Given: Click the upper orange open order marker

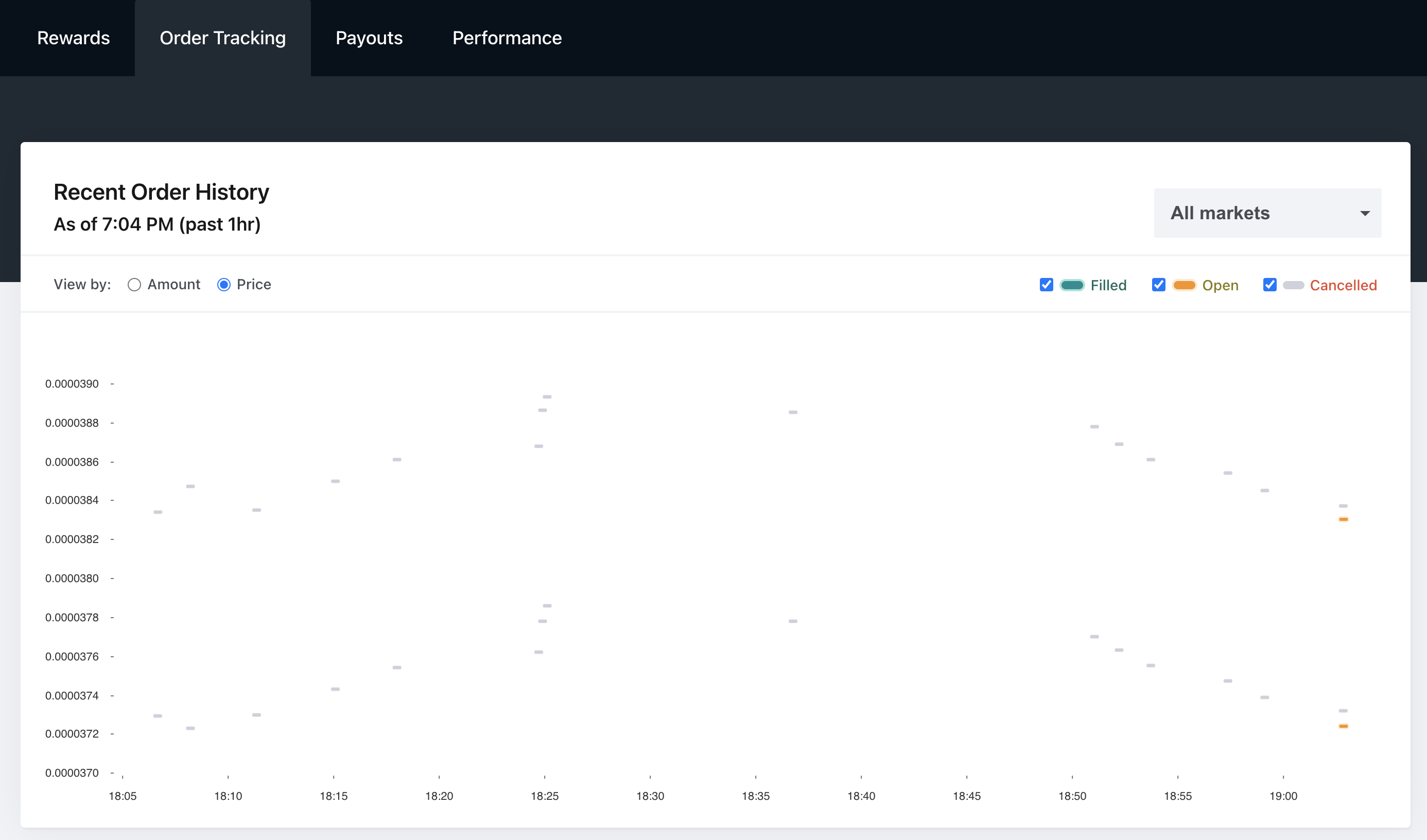Looking at the screenshot, I should [x=1343, y=519].
